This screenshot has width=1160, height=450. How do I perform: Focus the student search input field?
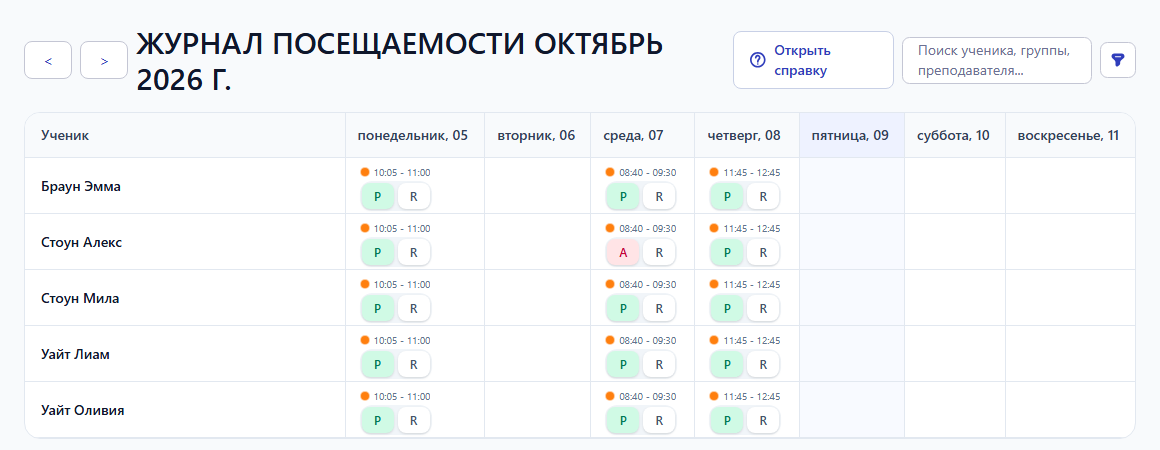click(x=997, y=61)
